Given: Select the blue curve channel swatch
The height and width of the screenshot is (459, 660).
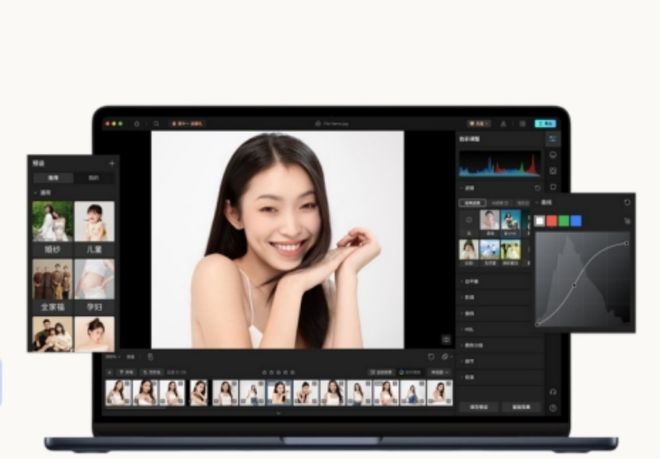Looking at the screenshot, I should 577,220.
